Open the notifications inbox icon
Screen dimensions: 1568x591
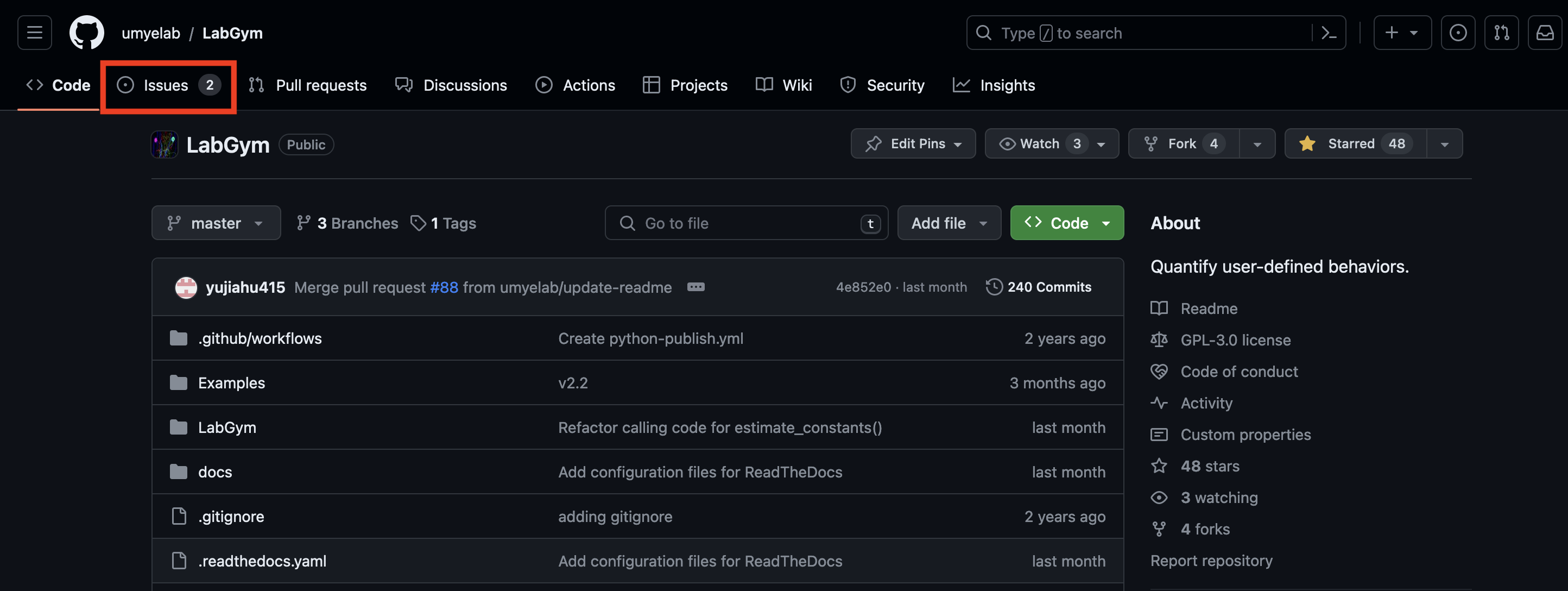1545,33
